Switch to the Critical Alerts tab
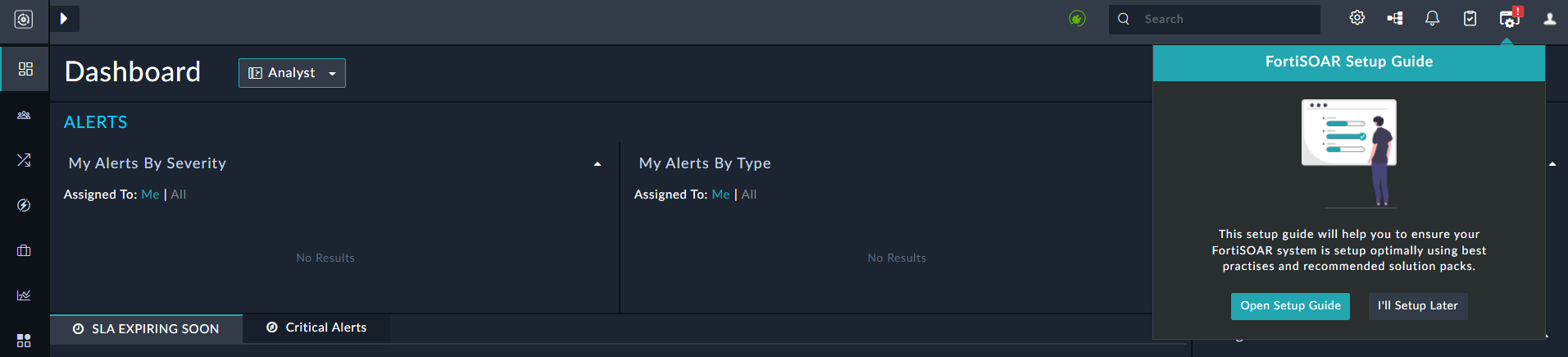This screenshot has width=1568, height=357. click(316, 327)
